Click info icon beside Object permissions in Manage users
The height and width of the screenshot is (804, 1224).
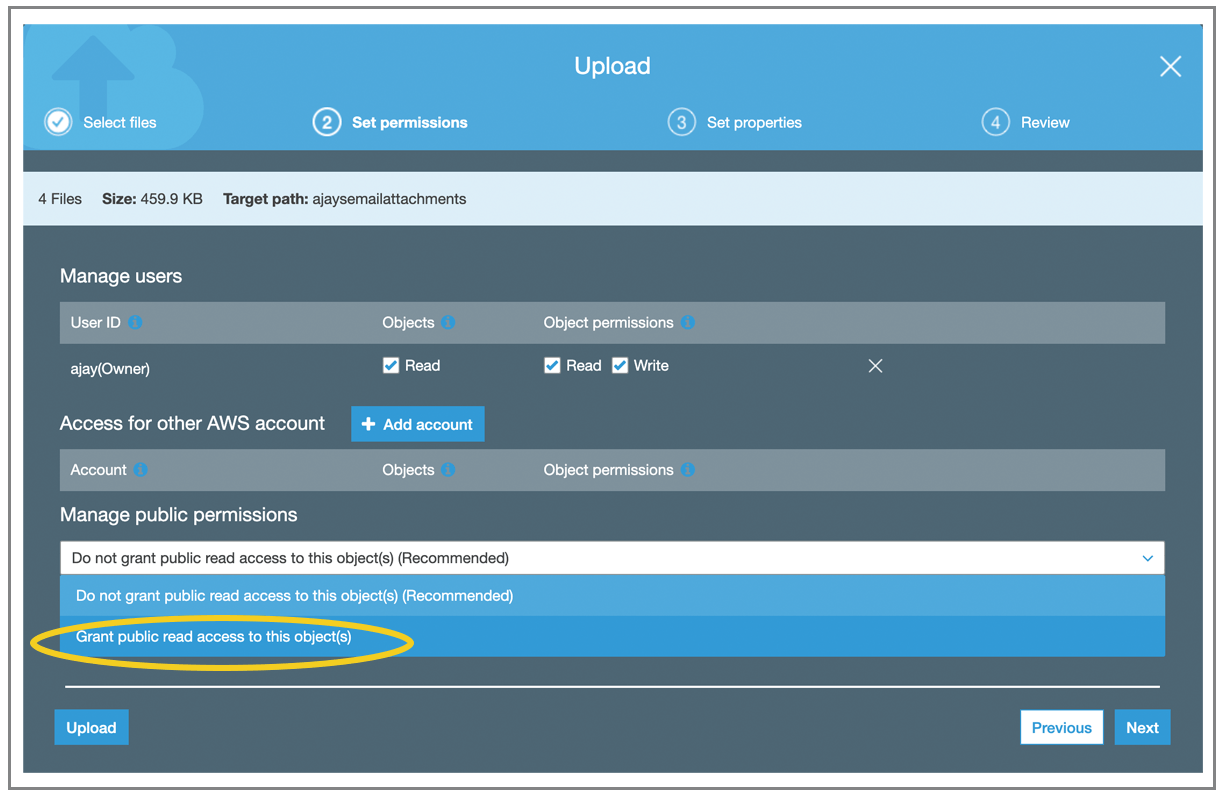click(687, 323)
